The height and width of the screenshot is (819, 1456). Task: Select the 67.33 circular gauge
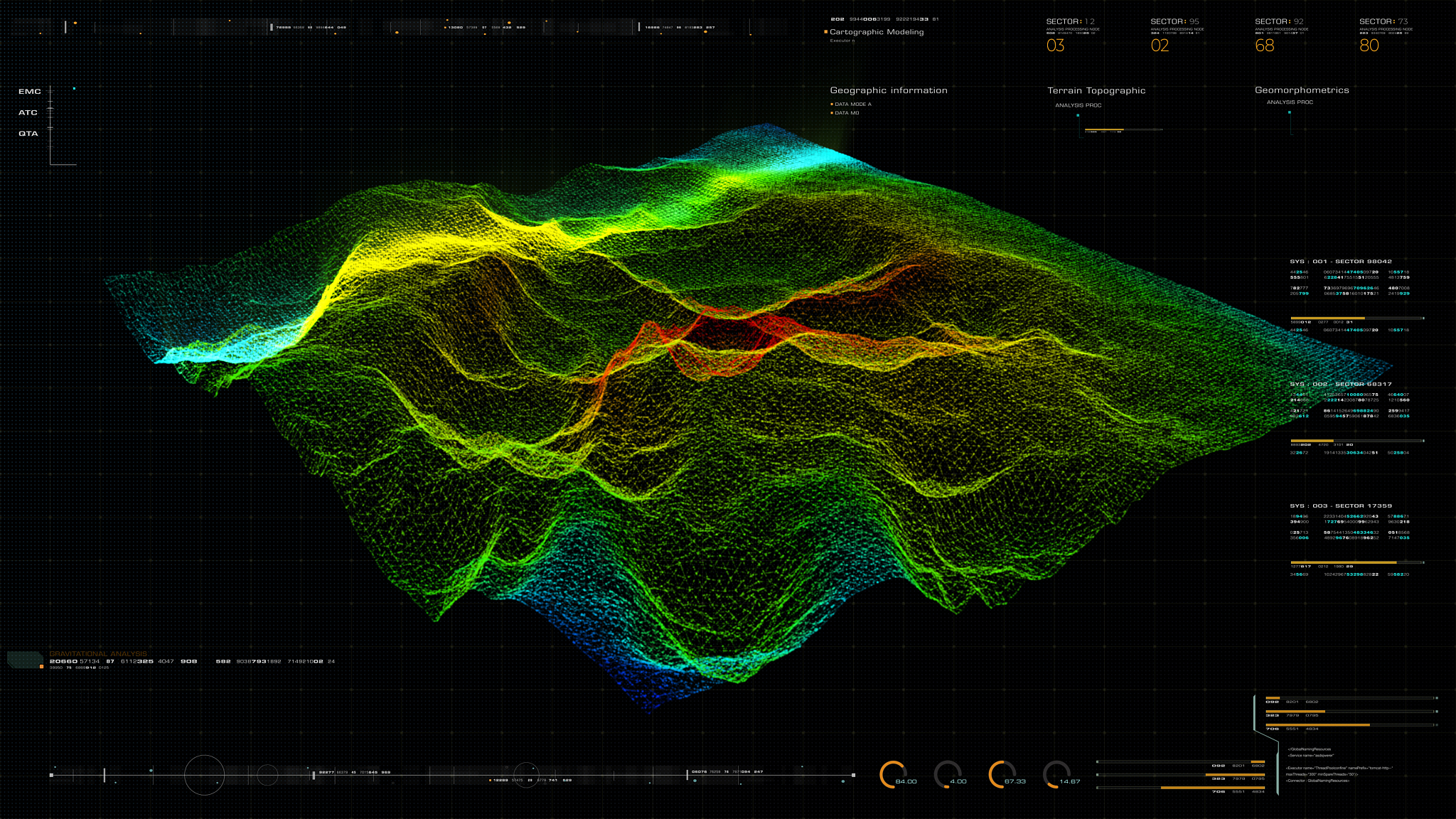click(1002, 774)
